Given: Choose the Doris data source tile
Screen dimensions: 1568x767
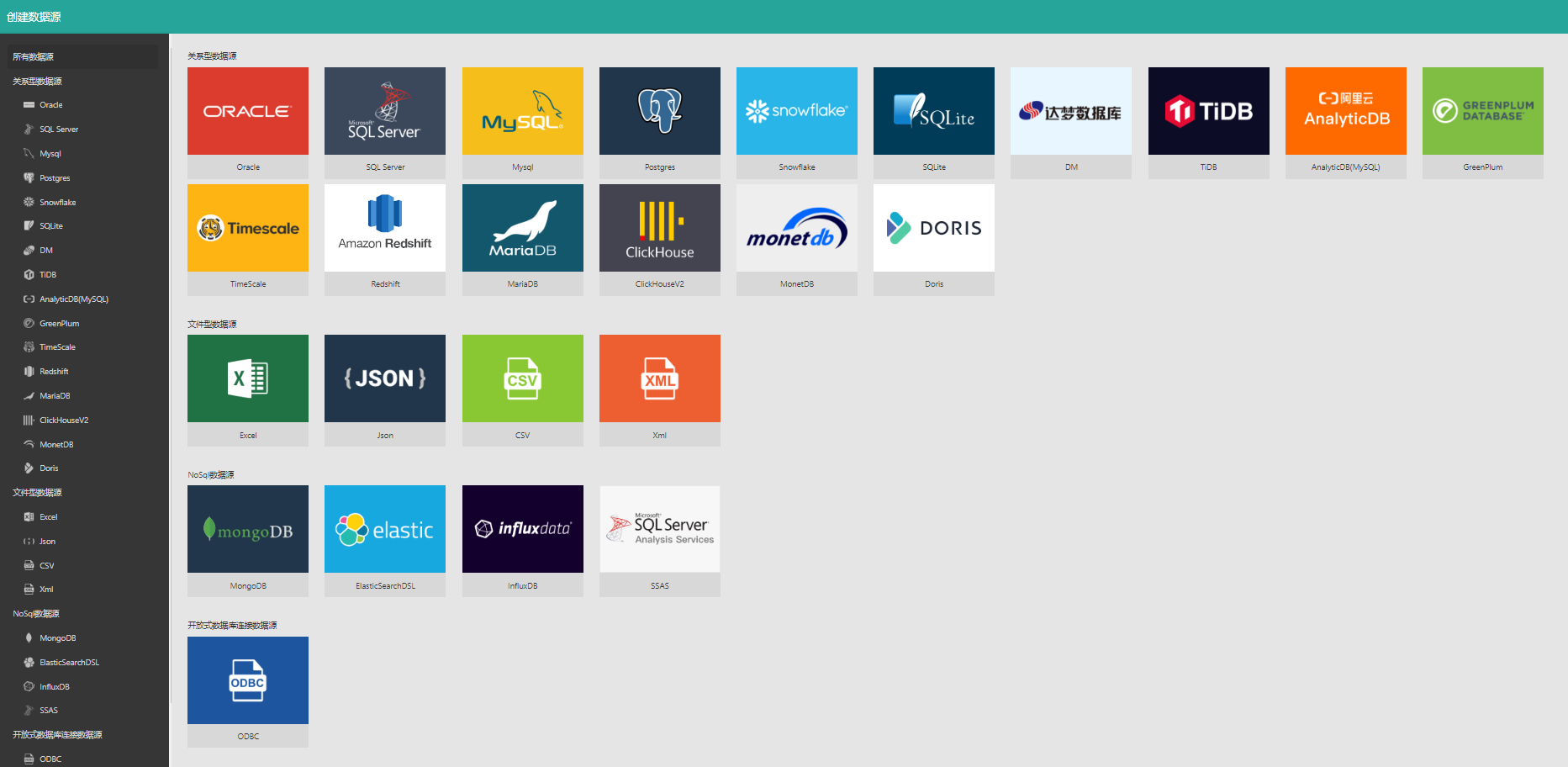Looking at the screenshot, I should tap(934, 240).
